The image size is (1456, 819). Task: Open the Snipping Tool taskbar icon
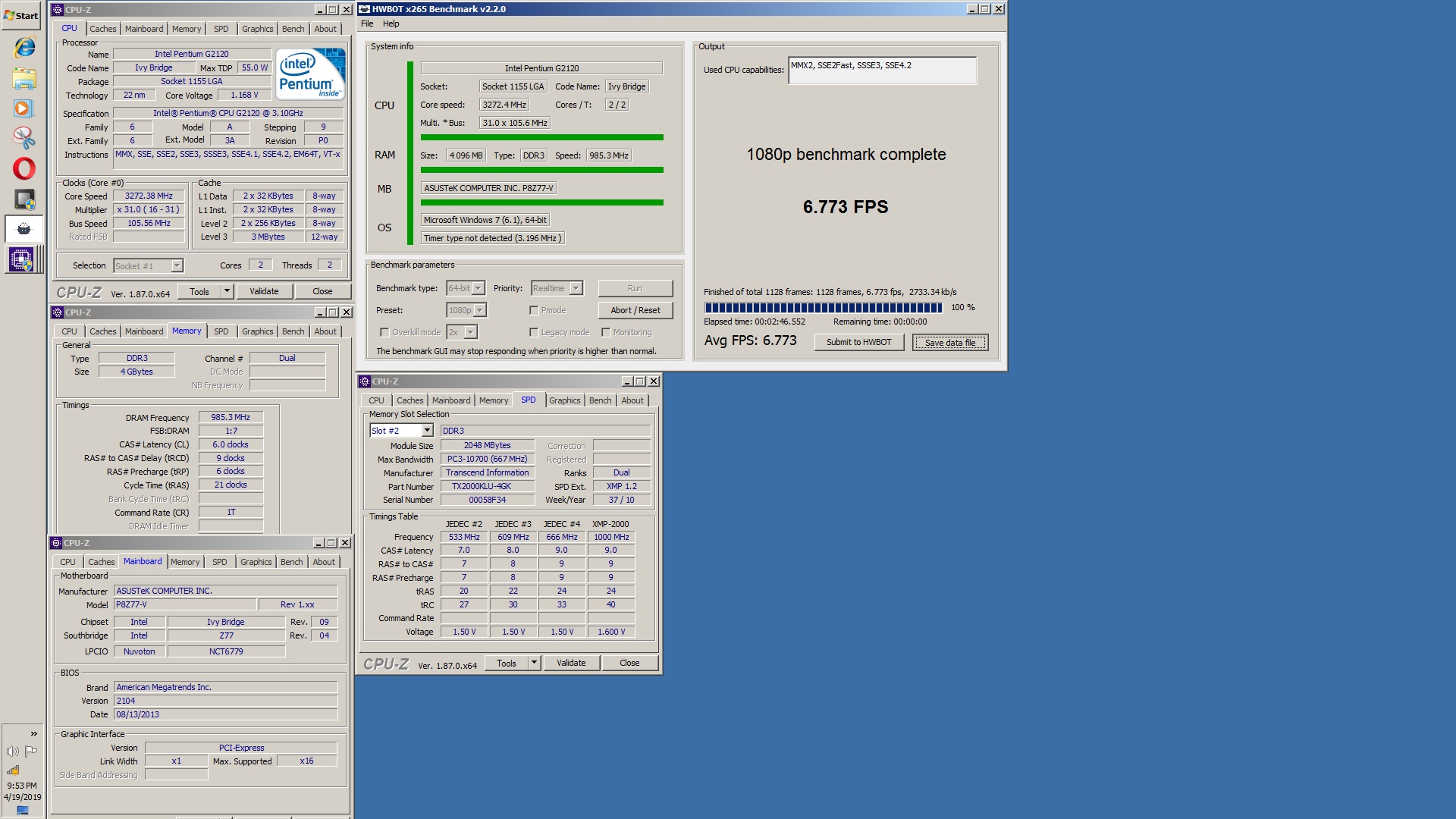click(24, 138)
